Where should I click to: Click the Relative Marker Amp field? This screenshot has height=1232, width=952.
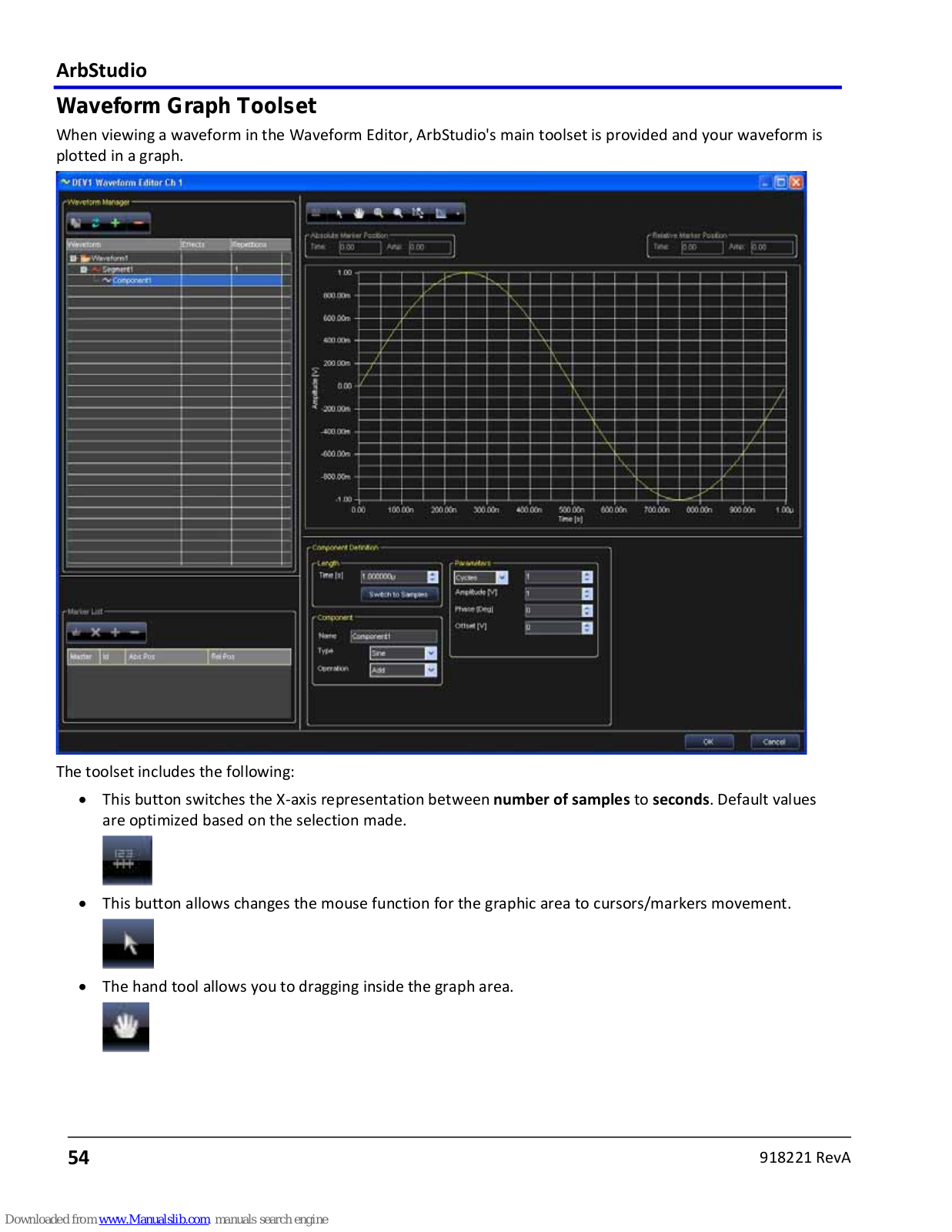point(771,247)
